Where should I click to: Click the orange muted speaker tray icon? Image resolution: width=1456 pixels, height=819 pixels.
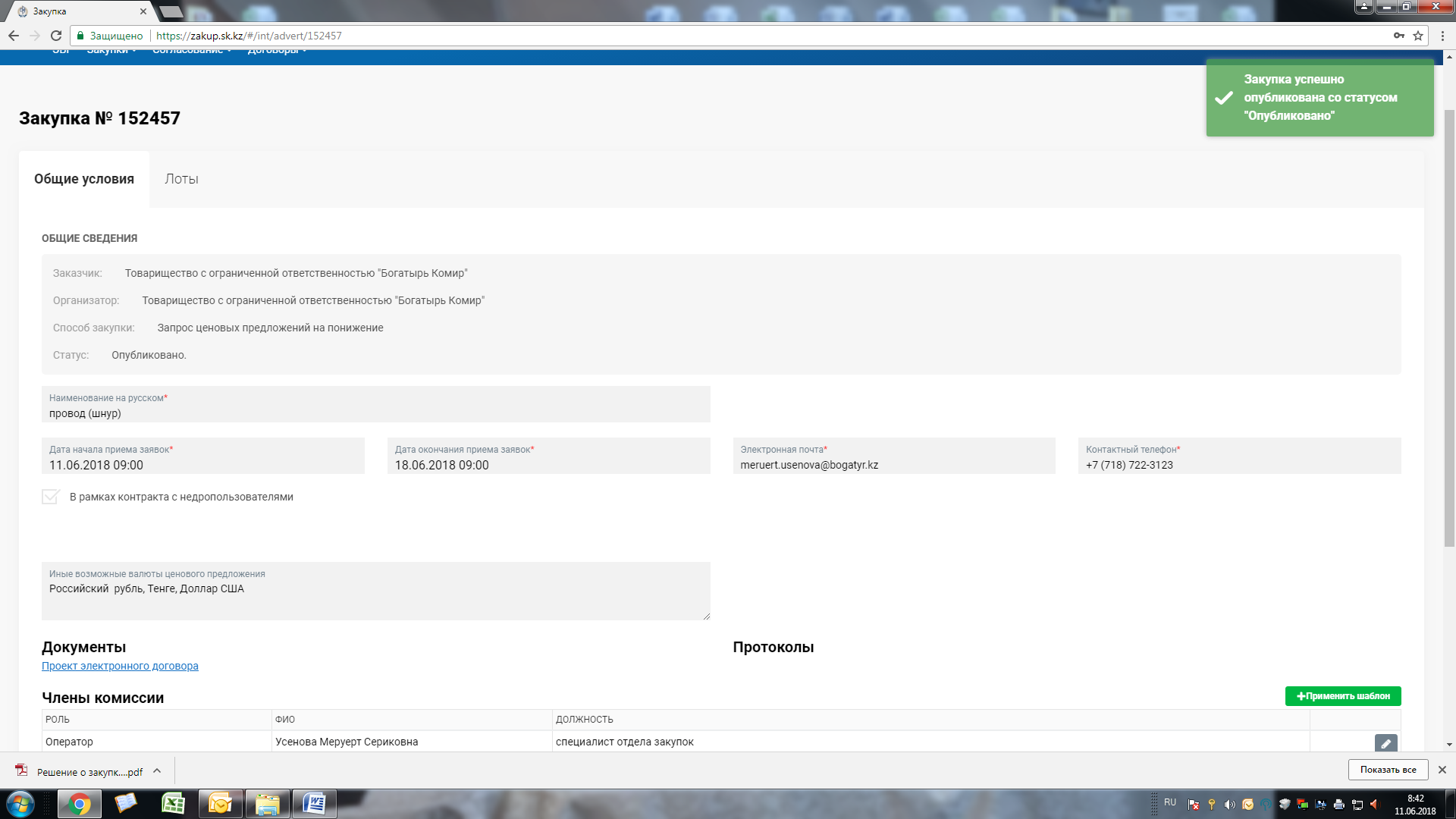coord(1375,805)
